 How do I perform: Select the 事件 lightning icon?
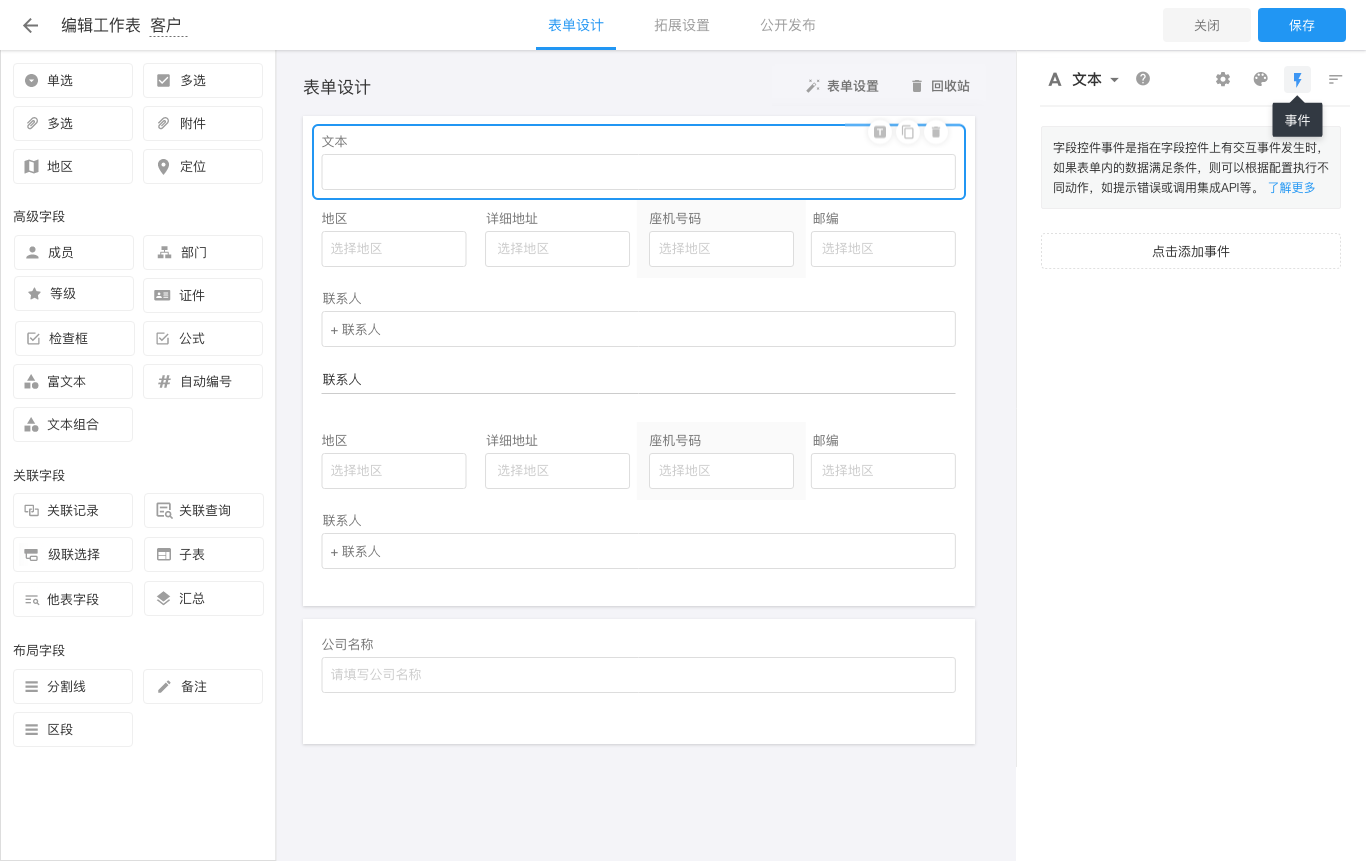click(1297, 79)
